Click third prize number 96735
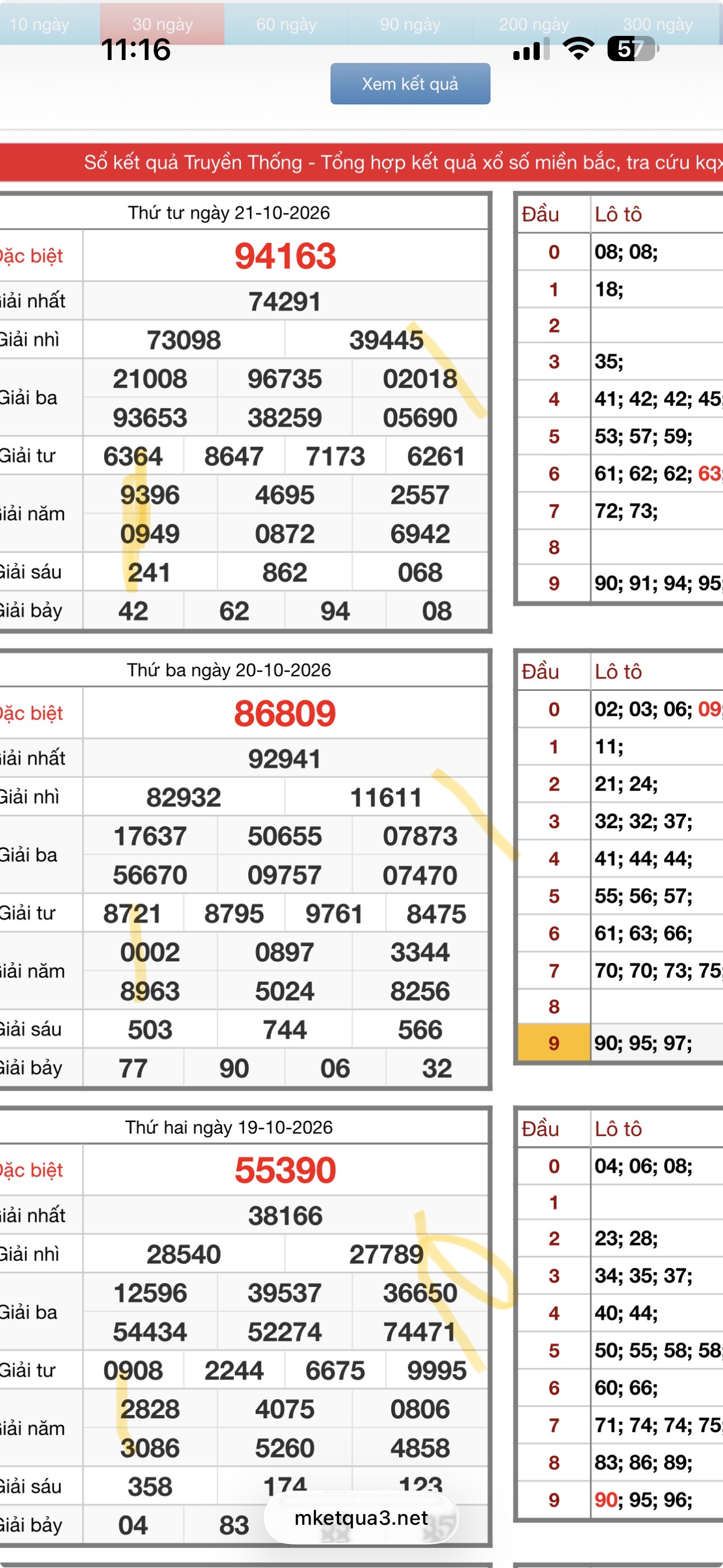The height and width of the screenshot is (1568, 723). click(285, 379)
